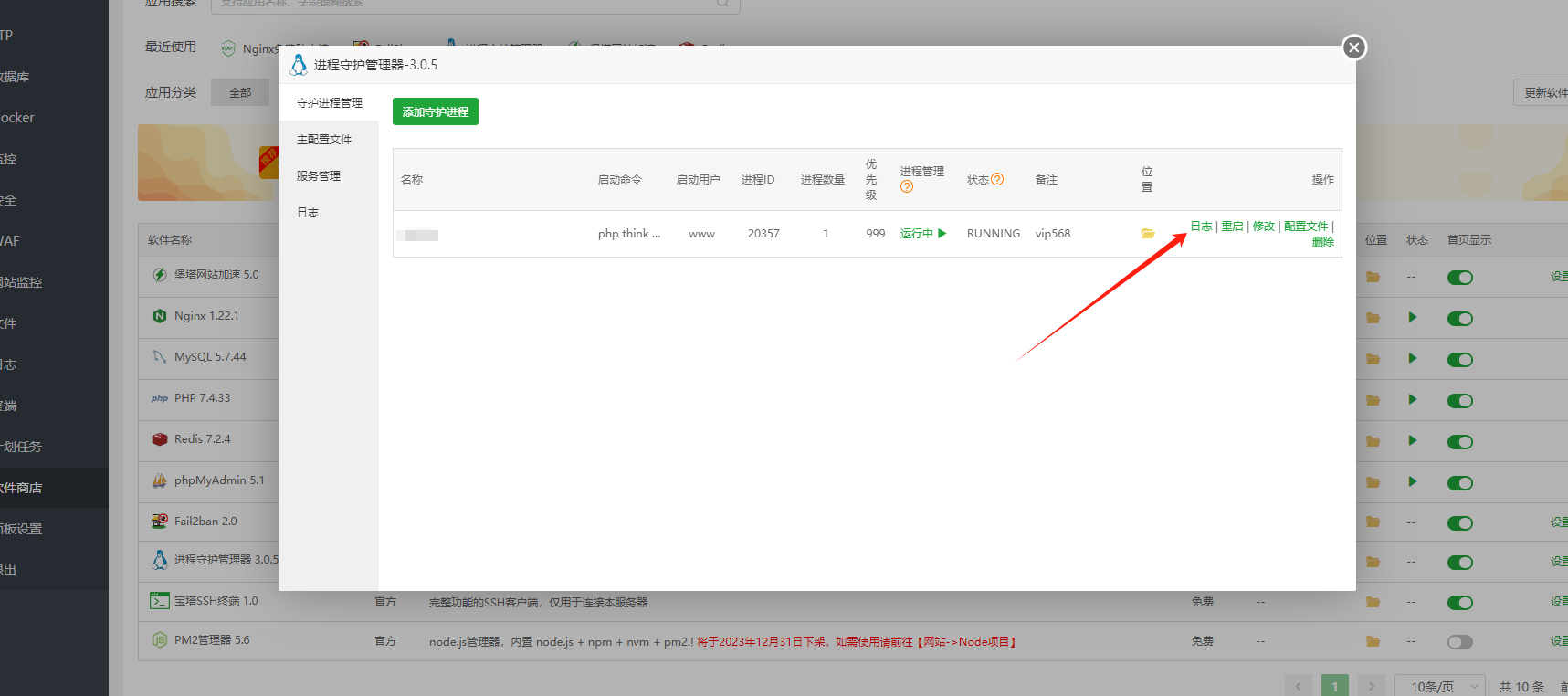1568x696 pixels.
Task: Turn off the Nginx homepage display toggle
Action: [1459, 319]
